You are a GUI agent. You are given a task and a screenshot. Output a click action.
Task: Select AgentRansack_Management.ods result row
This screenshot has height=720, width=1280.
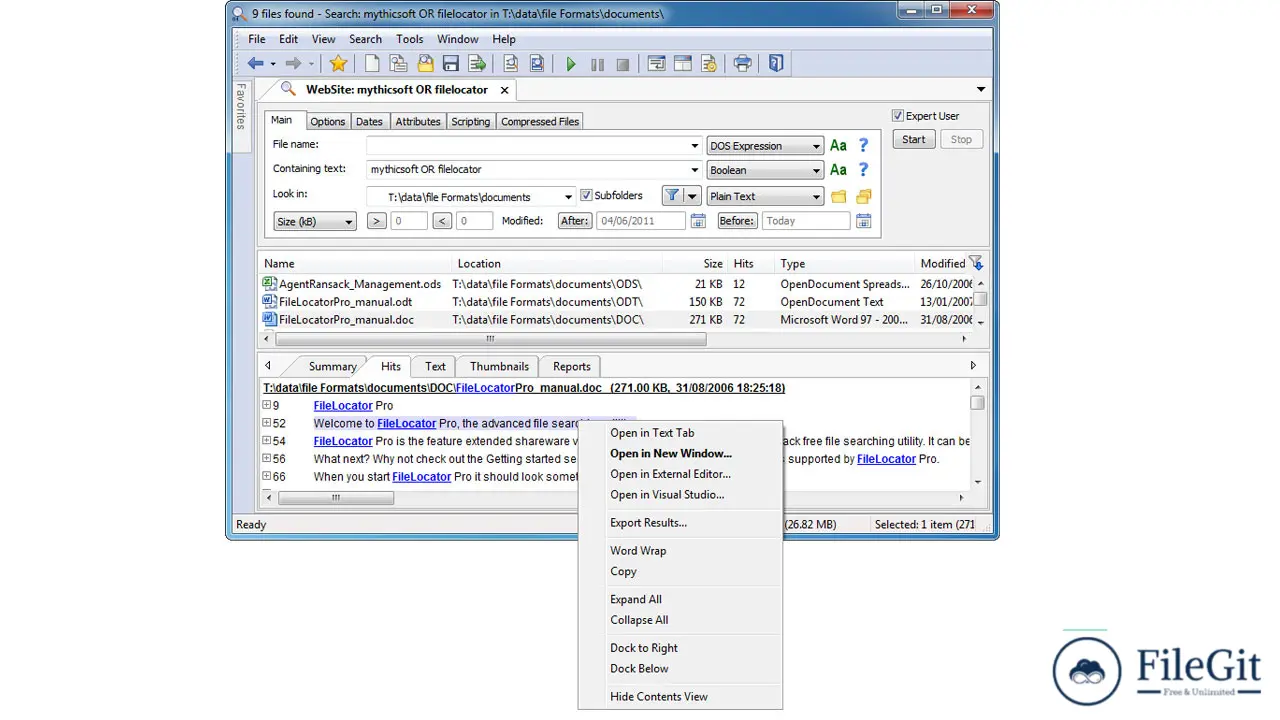click(x=617, y=284)
